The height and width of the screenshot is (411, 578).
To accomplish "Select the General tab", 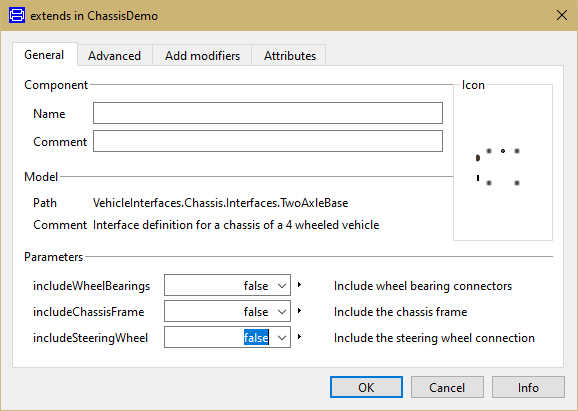I will [44, 55].
